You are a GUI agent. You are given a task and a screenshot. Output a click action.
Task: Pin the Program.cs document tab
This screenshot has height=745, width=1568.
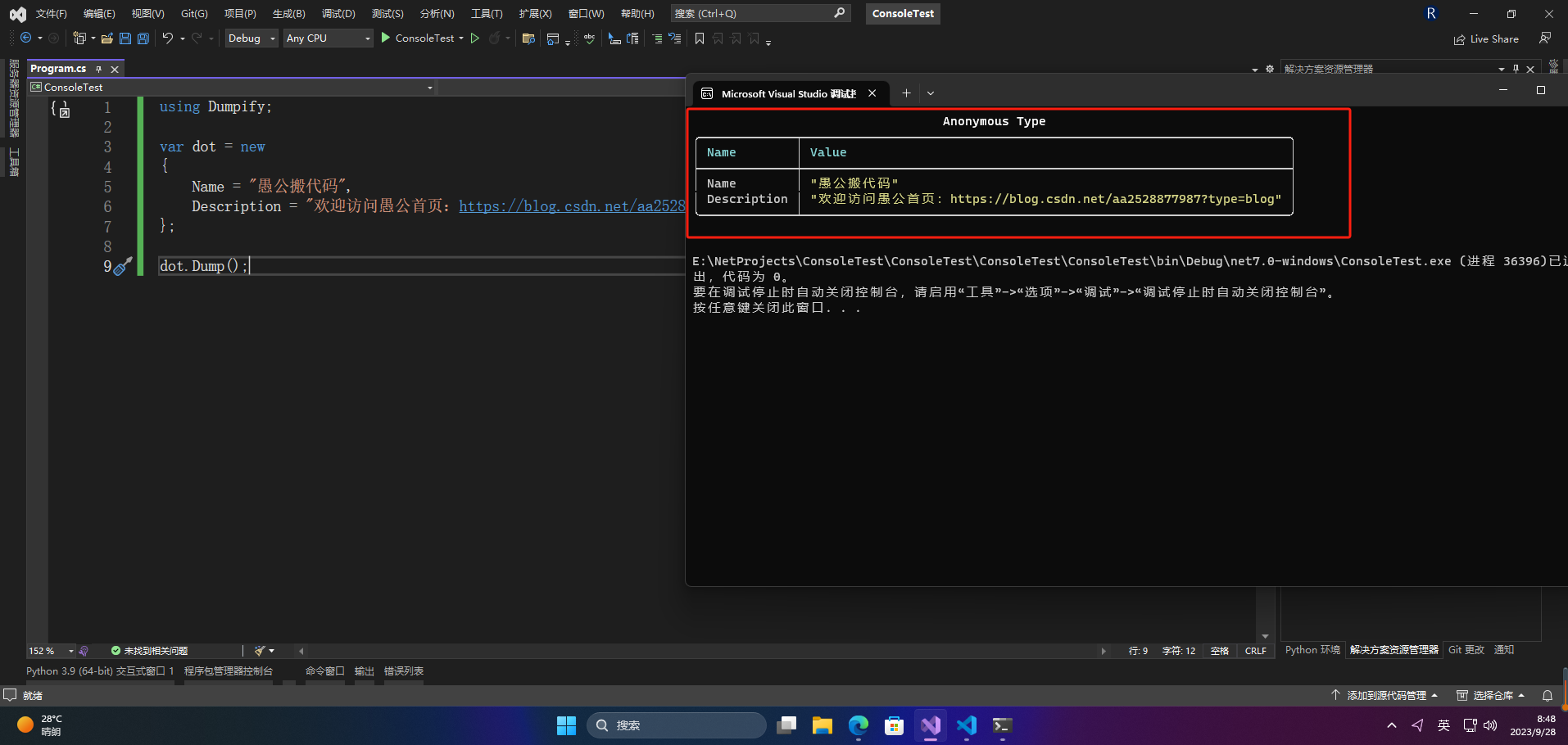point(97,69)
